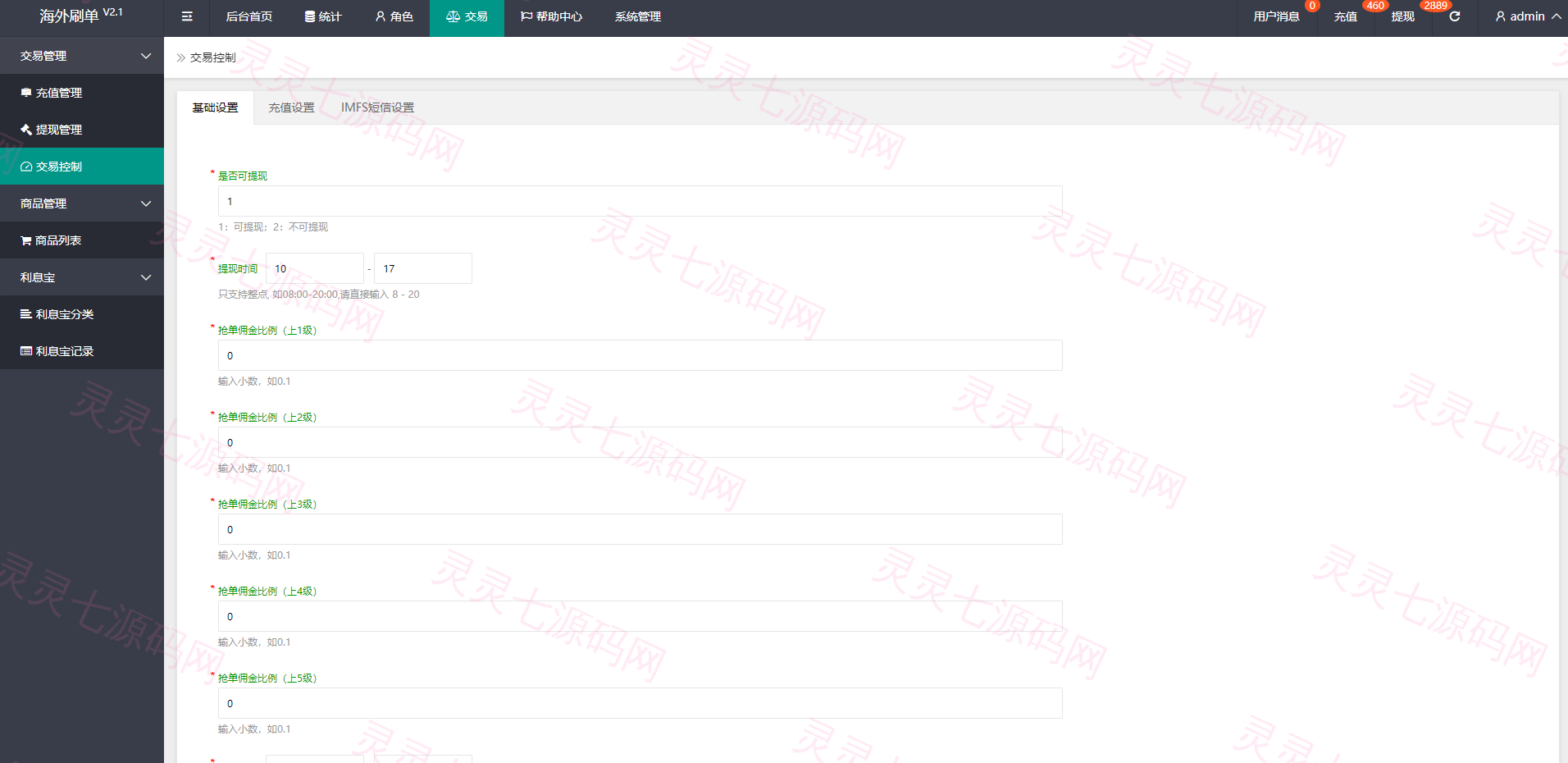Collapse the 商品管理 sidebar group

82,203
